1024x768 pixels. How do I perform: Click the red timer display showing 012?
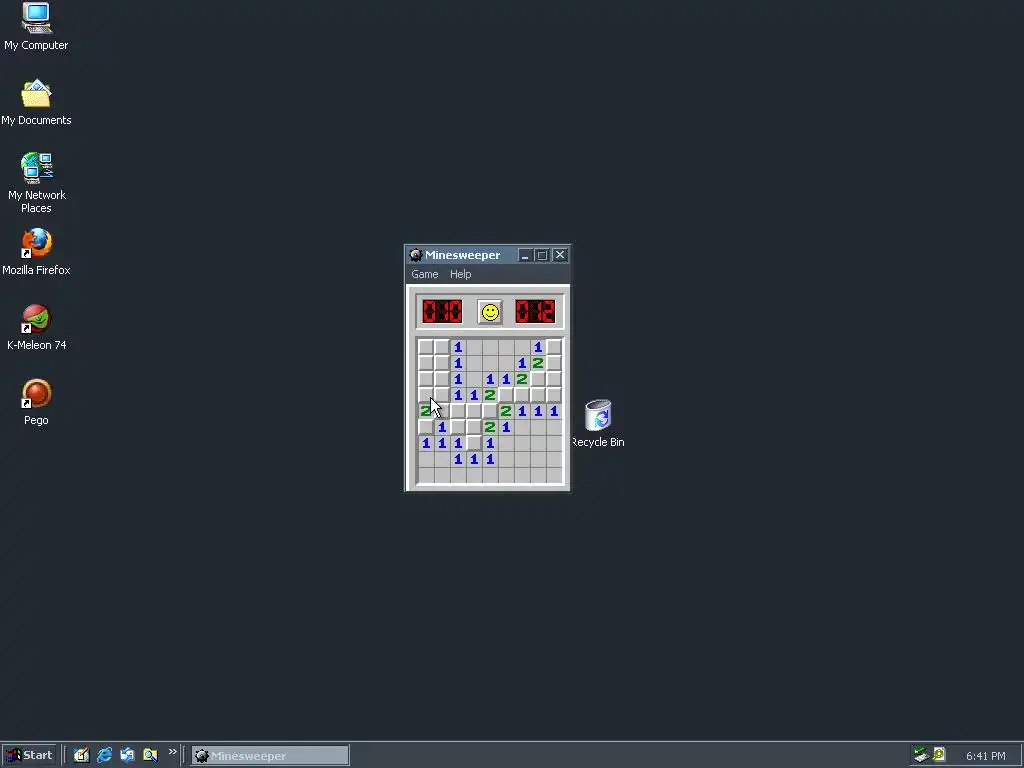point(535,312)
